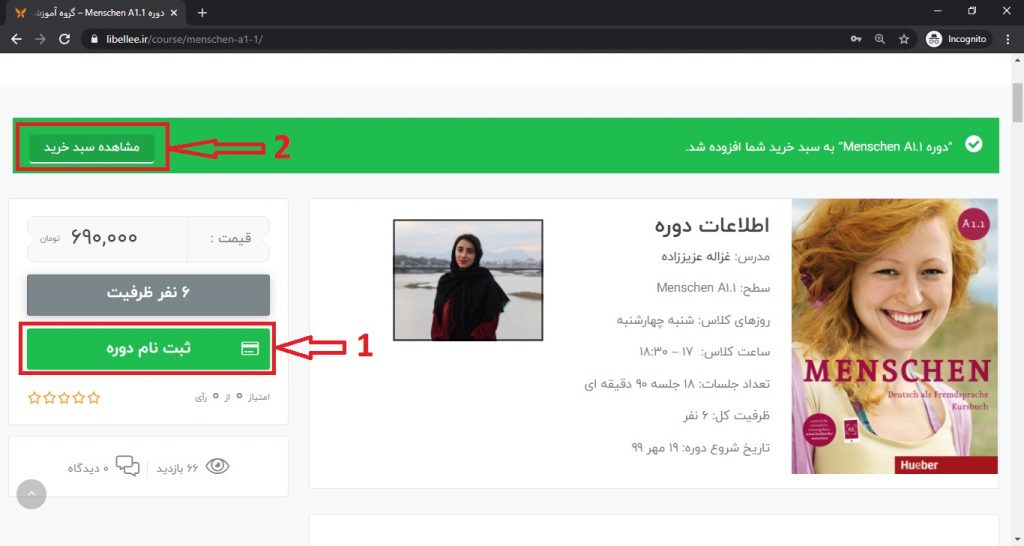Click the credit card icon on register button
The image size is (1024, 546).
pos(250,349)
